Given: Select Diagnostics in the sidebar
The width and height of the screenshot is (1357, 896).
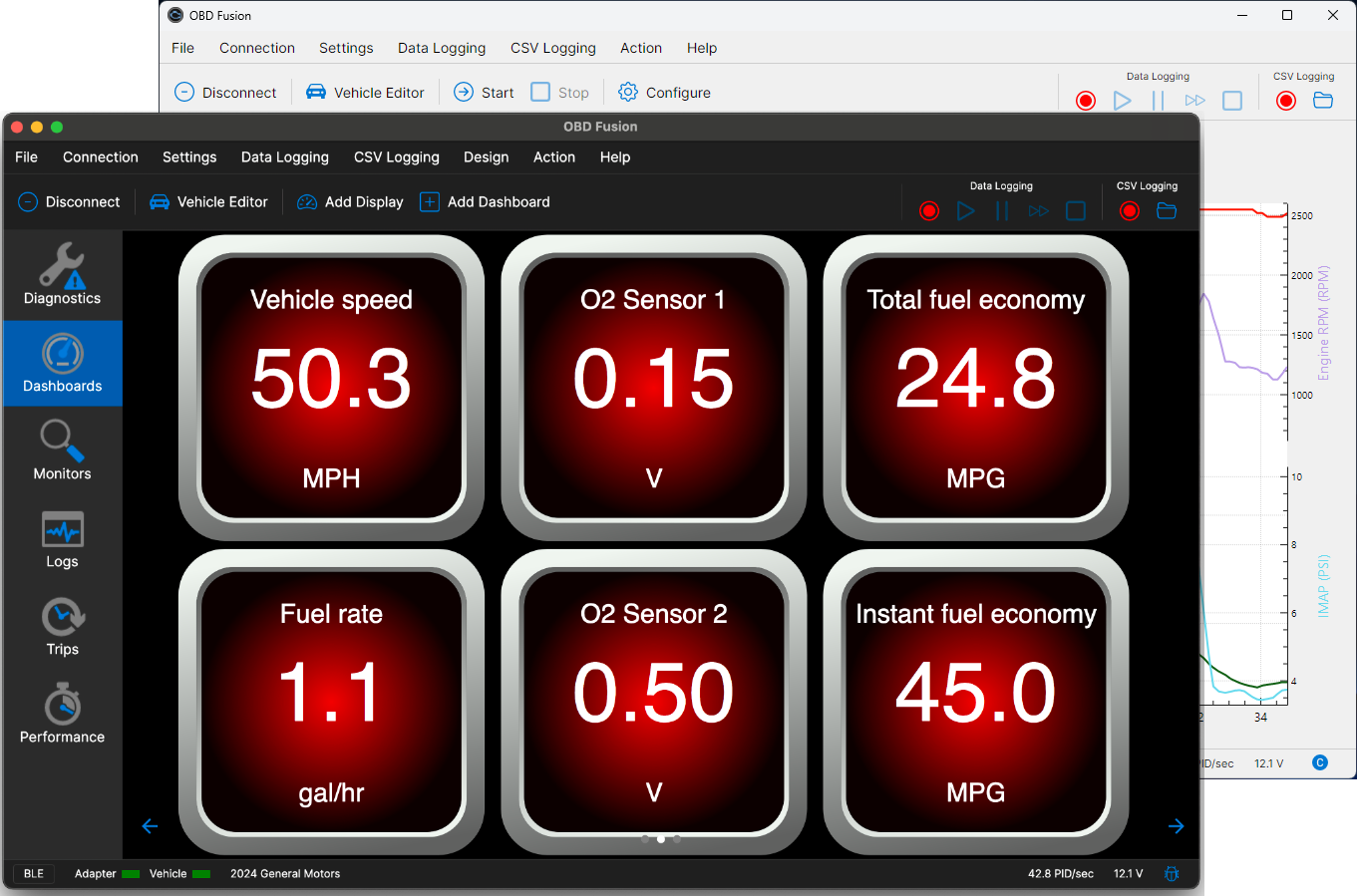Looking at the screenshot, I should [x=62, y=274].
